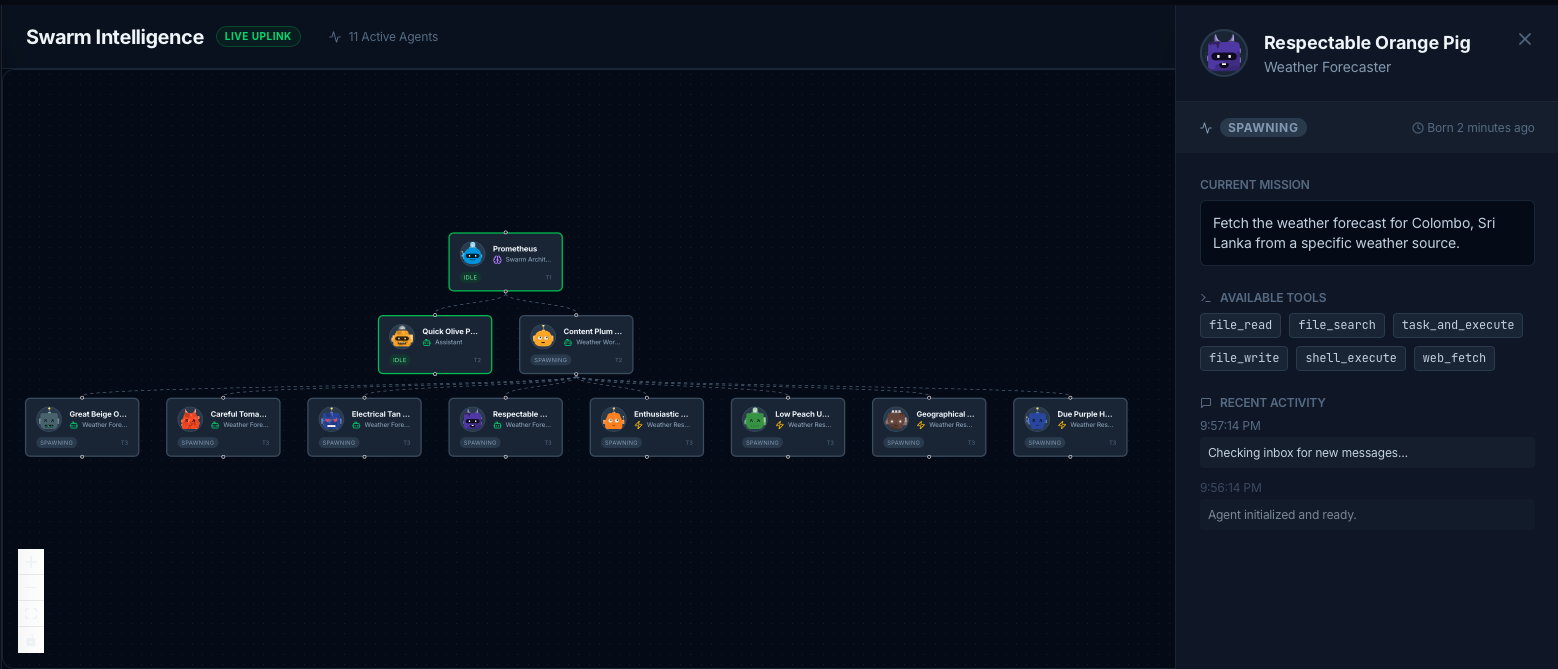The image size is (1558, 669).
Task: Click the LIVE UPLINK badge
Action: [258, 36]
